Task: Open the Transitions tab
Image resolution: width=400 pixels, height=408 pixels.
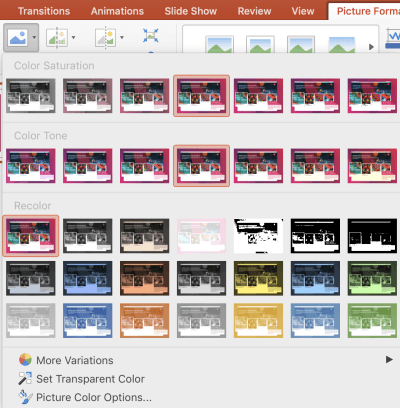Action: click(44, 11)
